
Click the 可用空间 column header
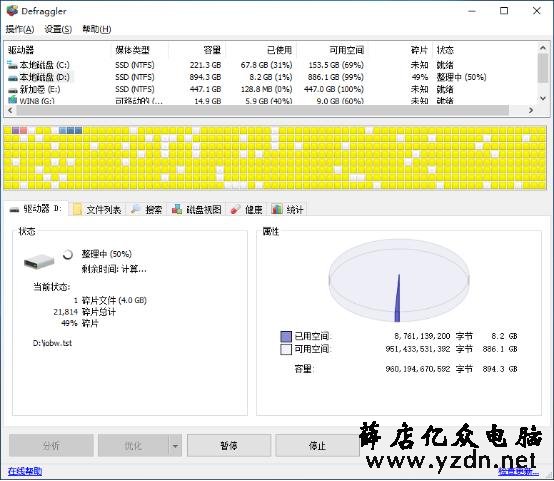[332, 50]
